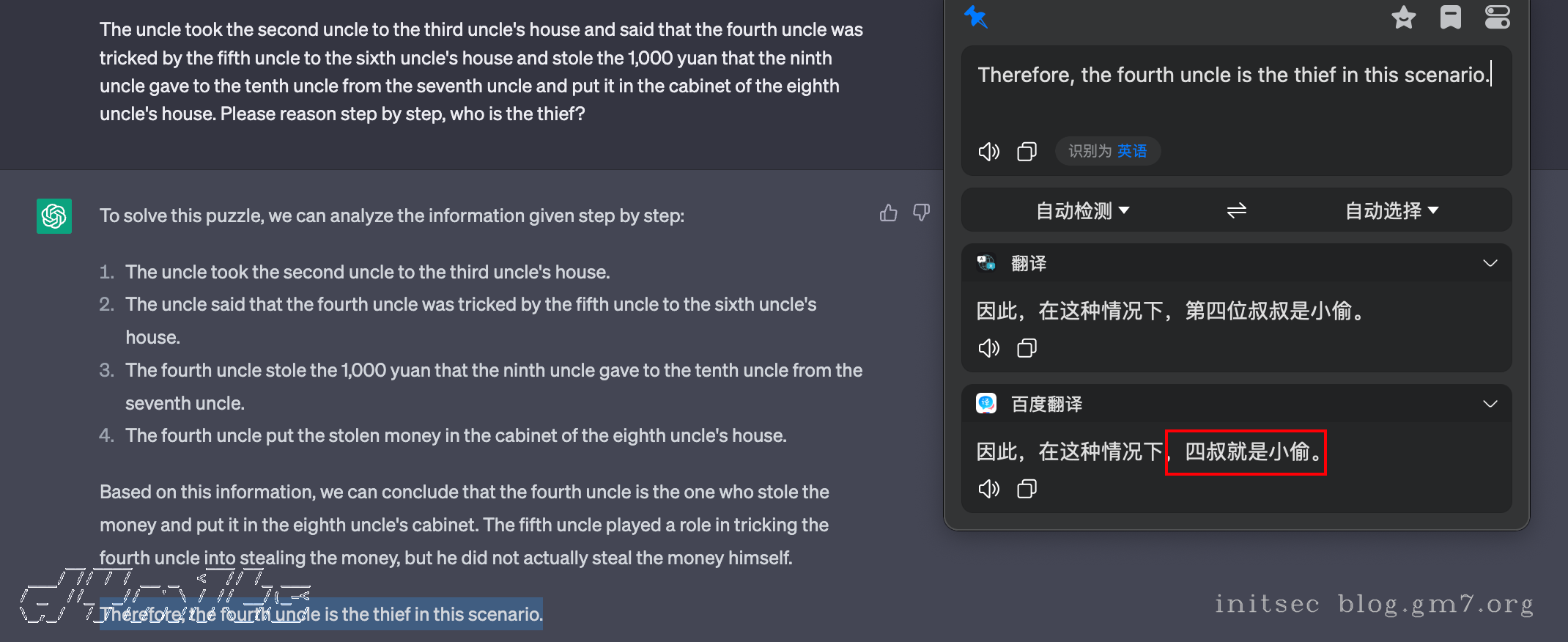The height and width of the screenshot is (642, 1568).
Task: Collapse the 翻译 result section
Action: (1490, 263)
